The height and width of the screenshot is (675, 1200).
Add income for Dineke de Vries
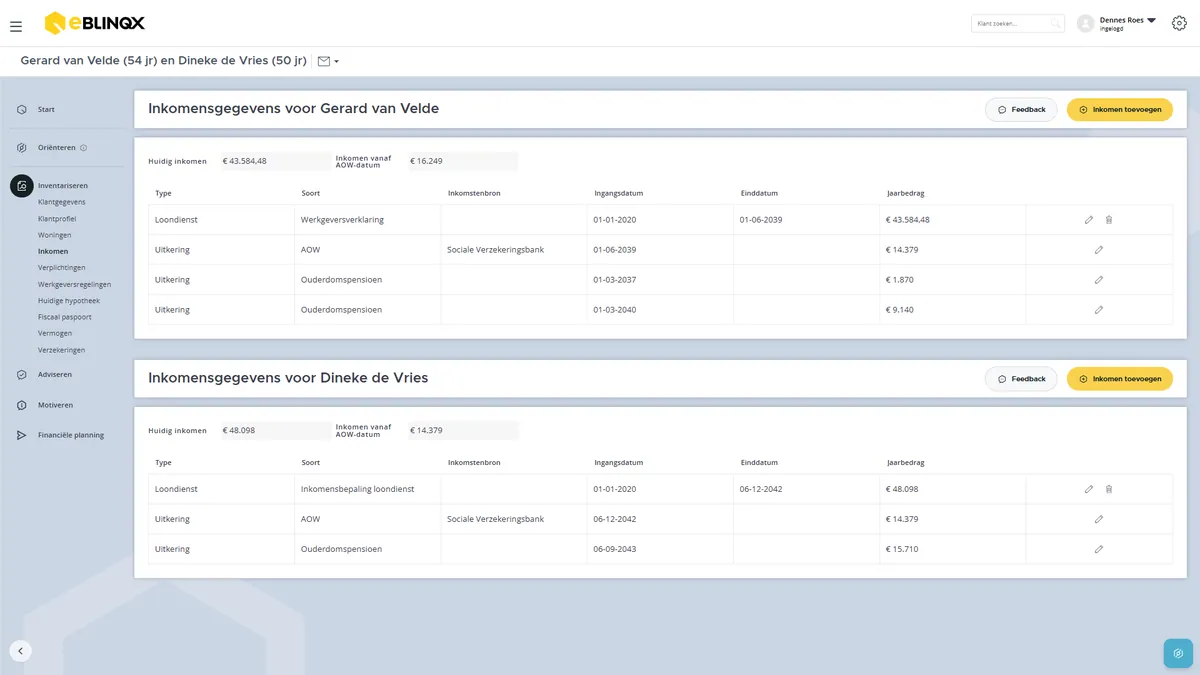tap(1120, 379)
